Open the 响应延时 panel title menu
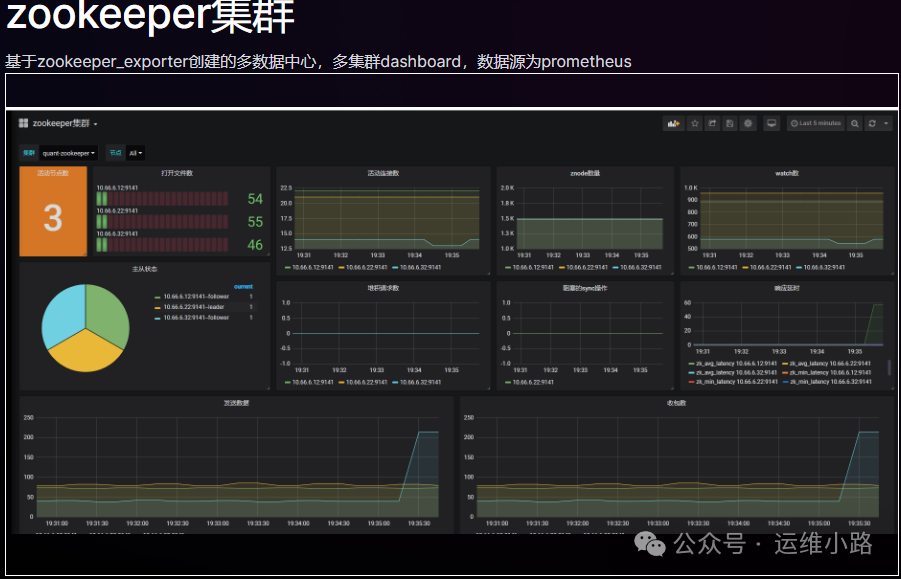The width and height of the screenshot is (901, 579). tap(787, 288)
